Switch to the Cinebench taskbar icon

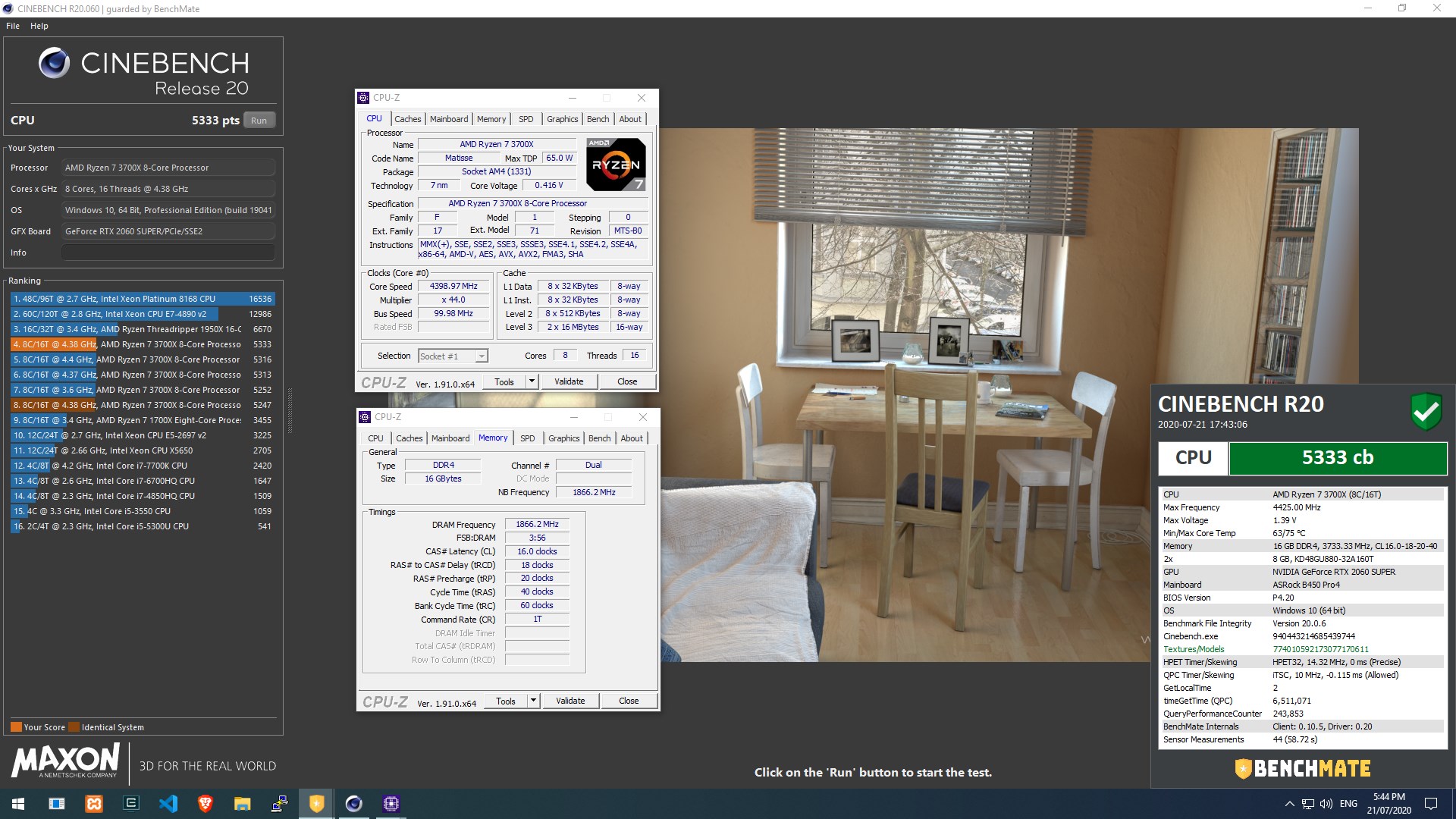point(353,804)
